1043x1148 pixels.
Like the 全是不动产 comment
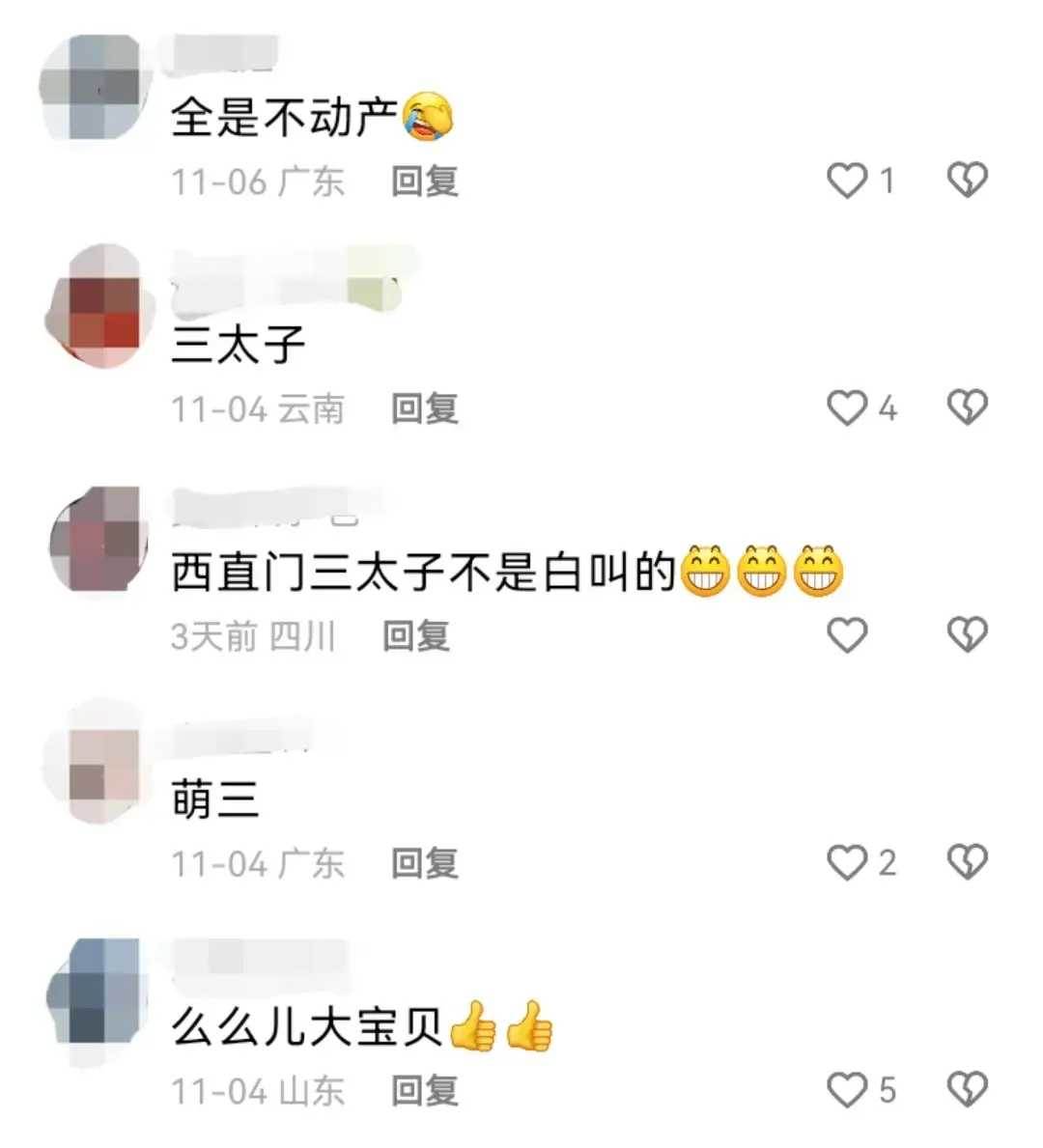click(x=847, y=181)
